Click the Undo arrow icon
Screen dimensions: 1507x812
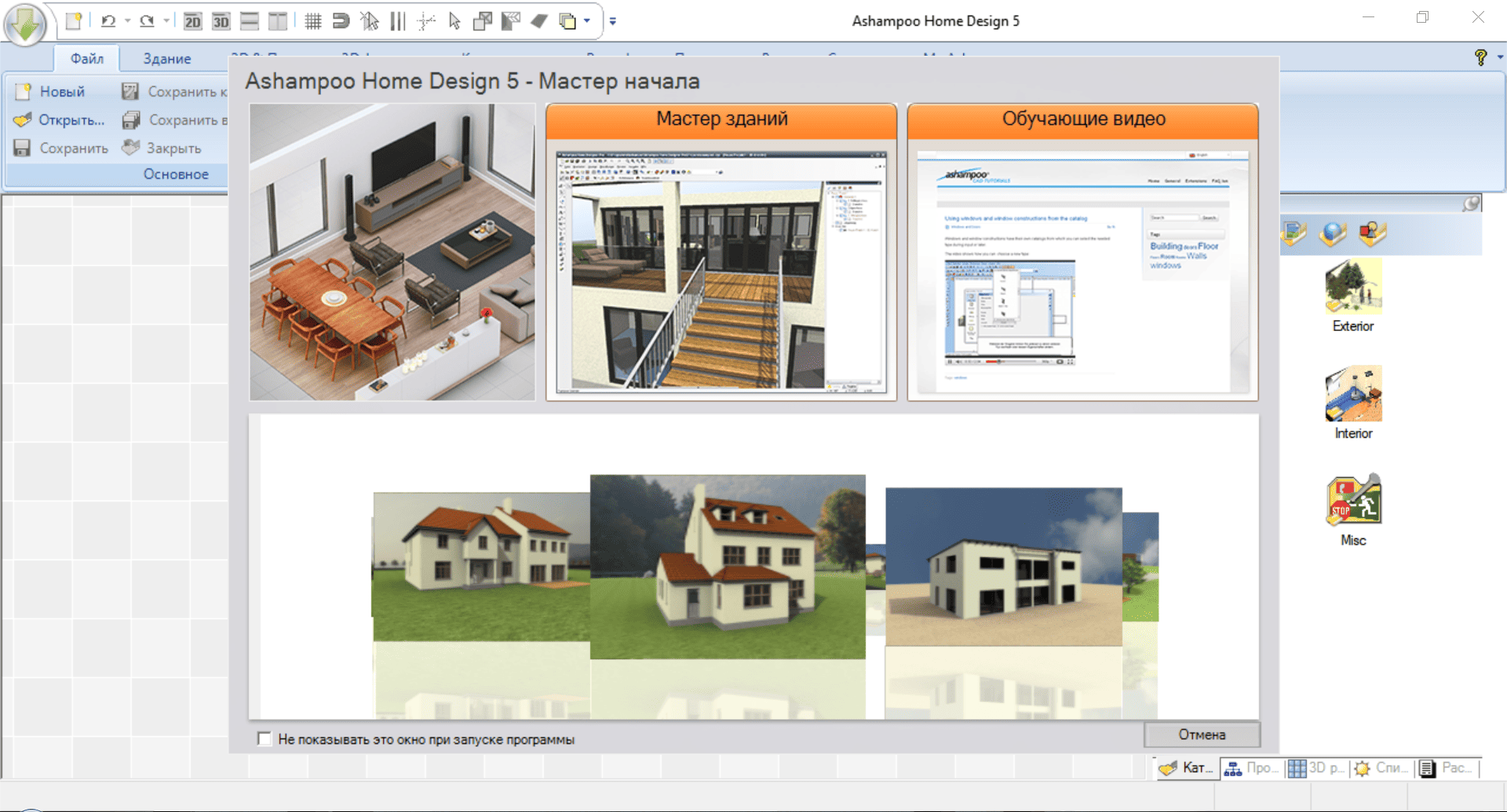[108, 21]
